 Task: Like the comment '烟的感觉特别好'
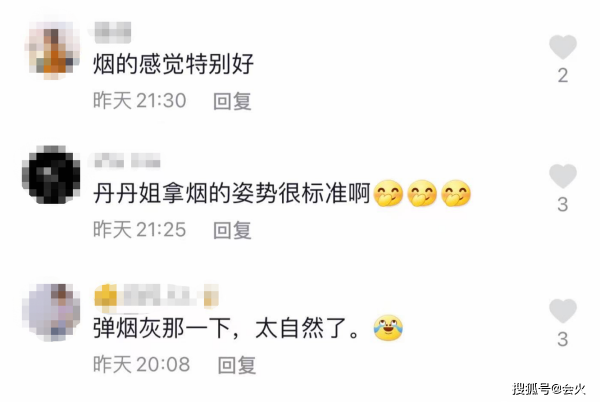tap(562, 47)
